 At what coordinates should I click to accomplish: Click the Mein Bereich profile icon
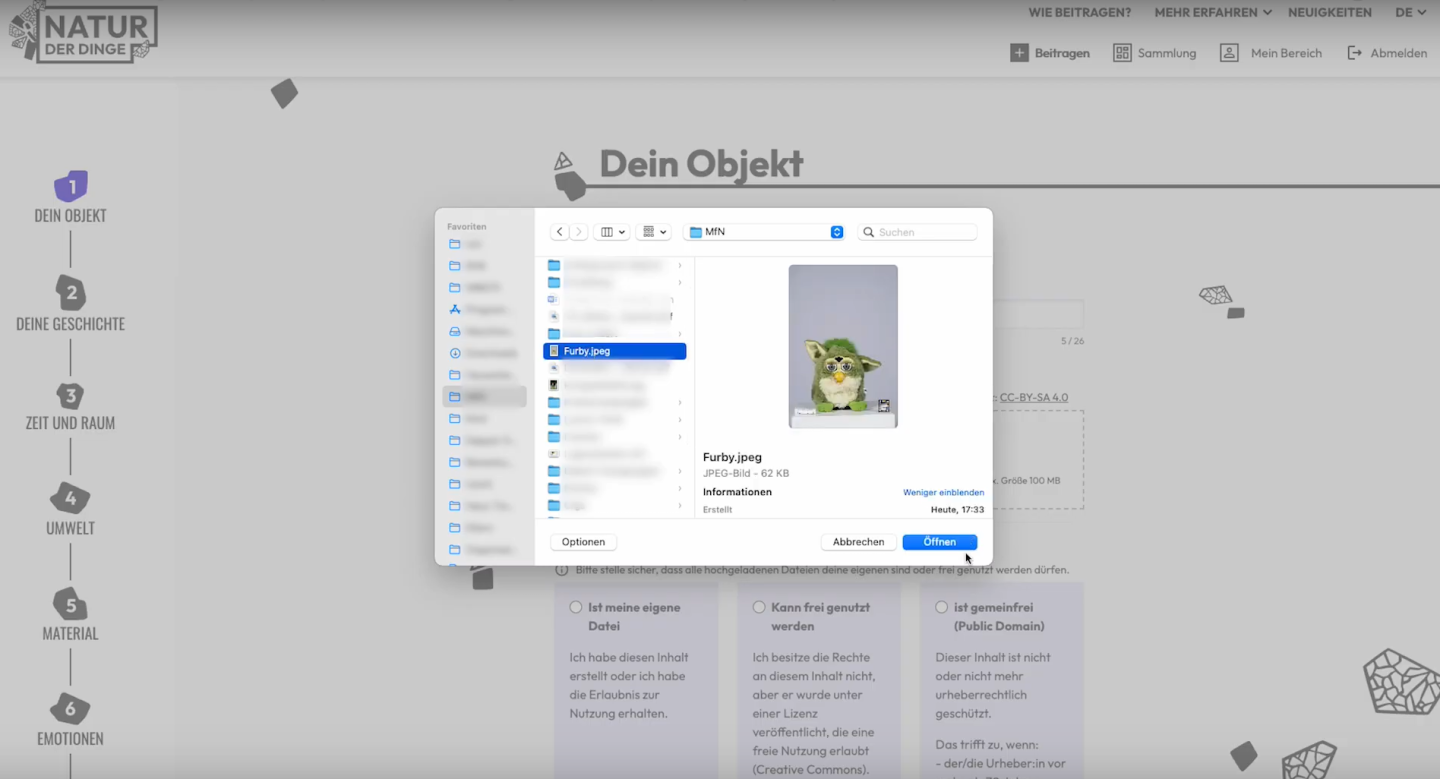click(x=1229, y=53)
